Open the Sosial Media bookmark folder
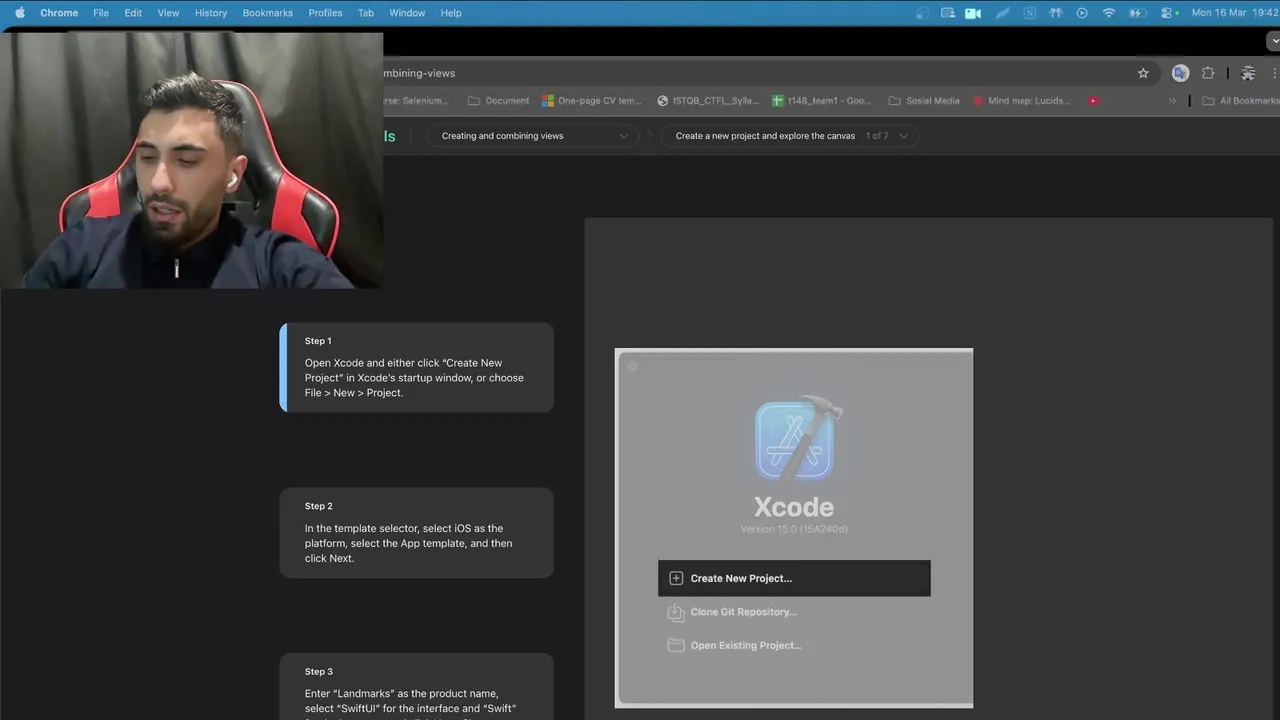 (x=924, y=100)
